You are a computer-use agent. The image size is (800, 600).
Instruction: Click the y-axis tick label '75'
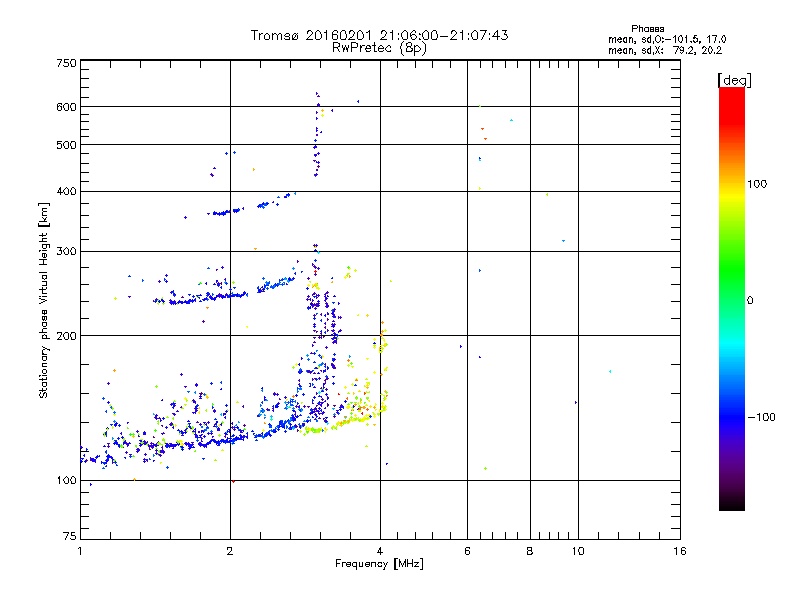(70, 536)
